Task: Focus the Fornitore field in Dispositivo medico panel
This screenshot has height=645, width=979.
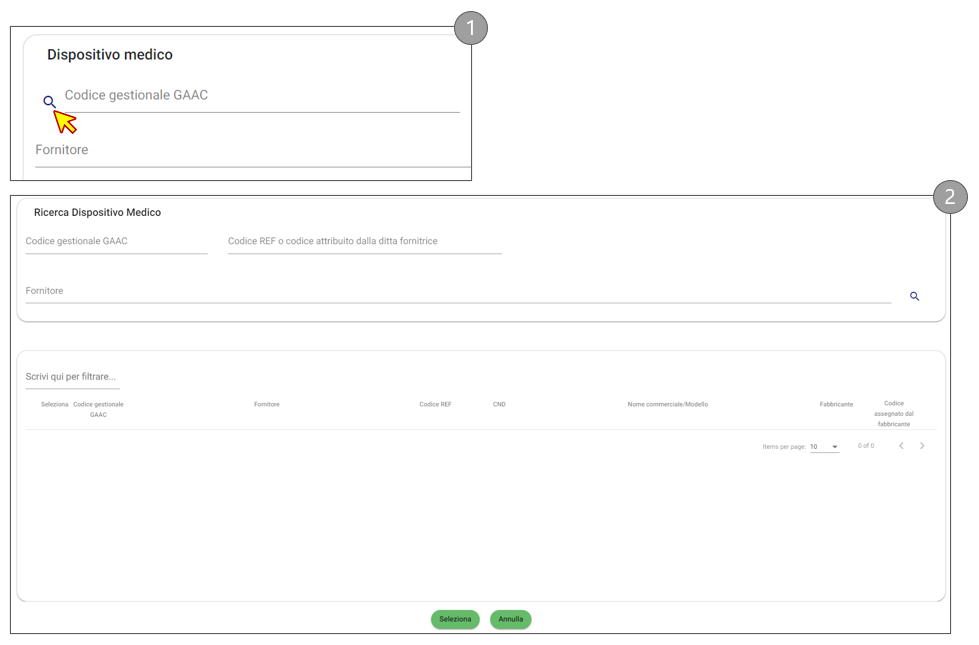Action: pyautogui.click(x=250, y=150)
